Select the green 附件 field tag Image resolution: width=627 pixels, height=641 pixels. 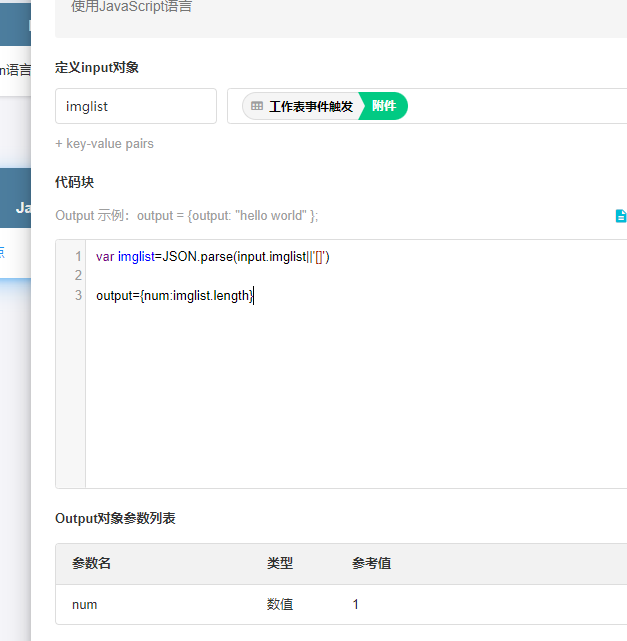coord(385,106)
